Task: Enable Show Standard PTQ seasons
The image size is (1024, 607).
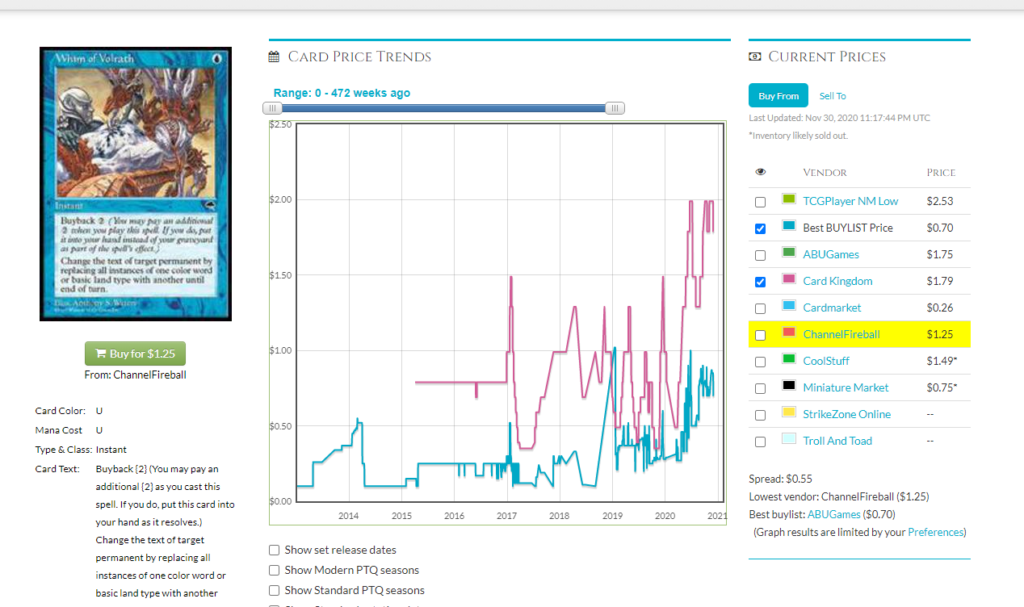Action: pos(274,591)
